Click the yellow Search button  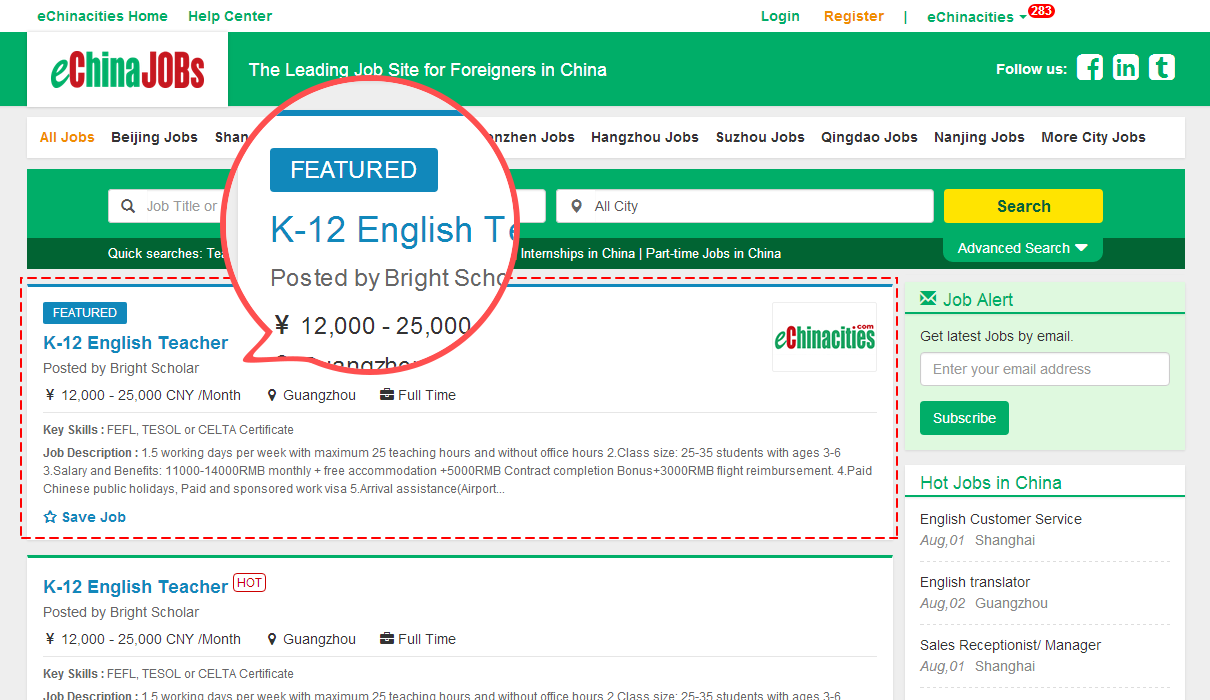click(1023, 206)
